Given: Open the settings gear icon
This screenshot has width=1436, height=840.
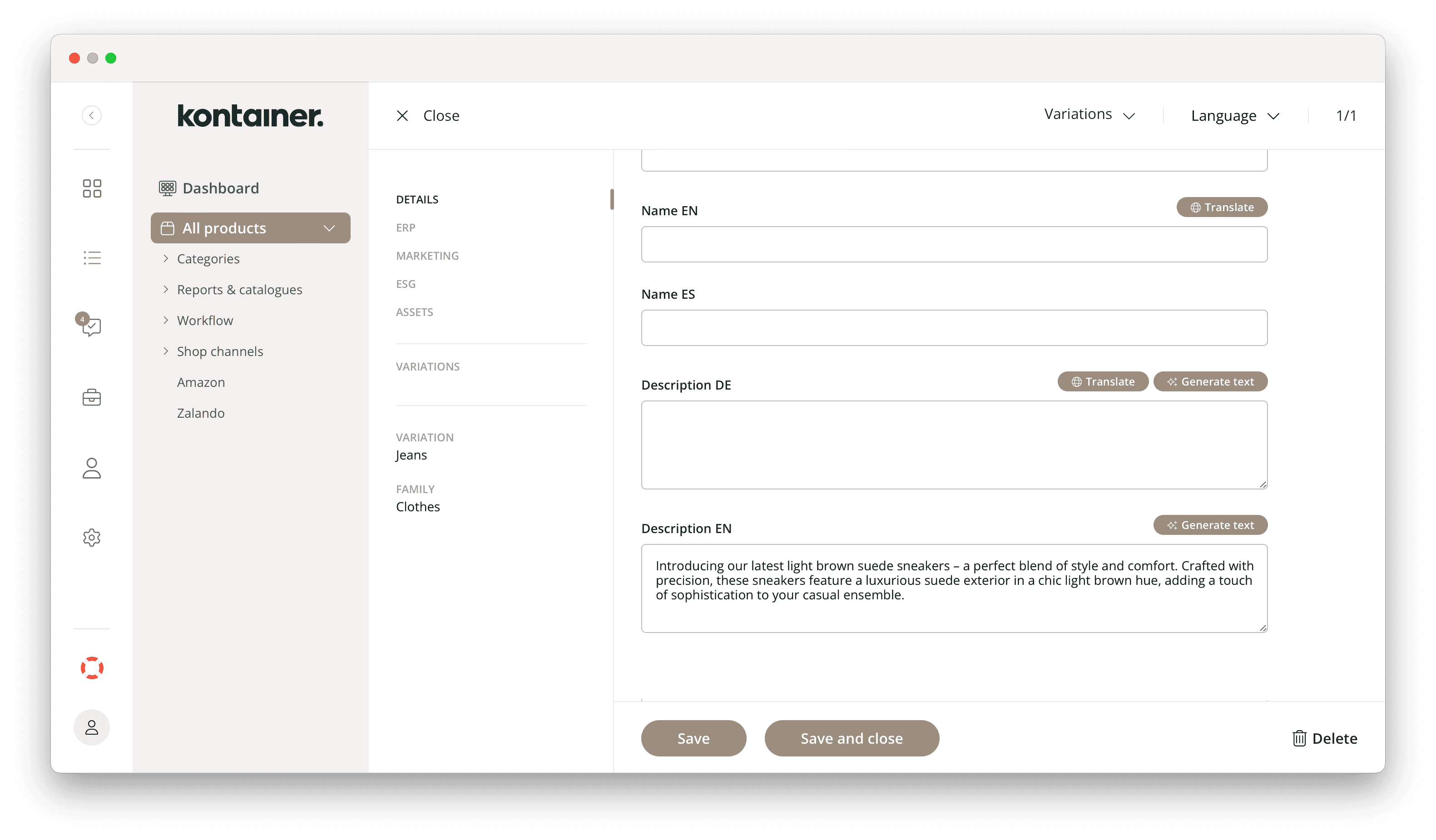Looking at the screenshot, I should pos(91,538).
